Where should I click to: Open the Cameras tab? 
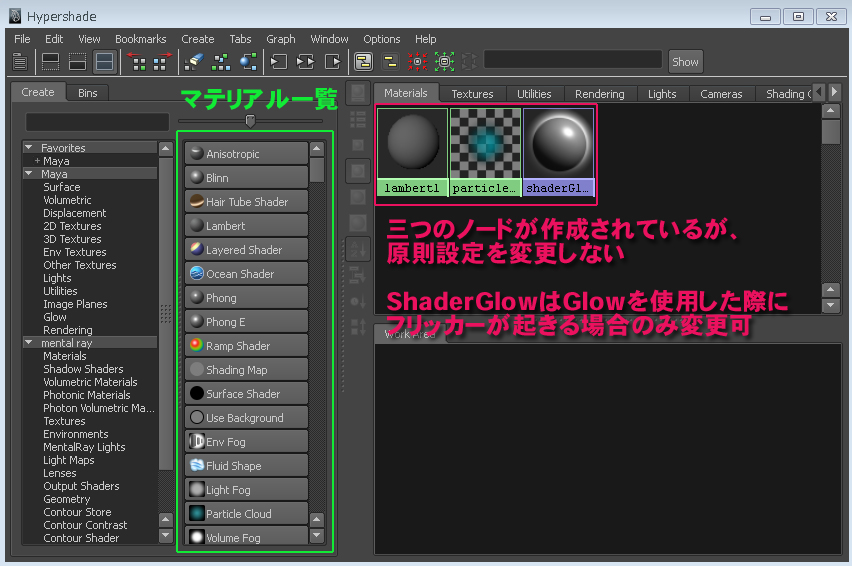(721, 94)
